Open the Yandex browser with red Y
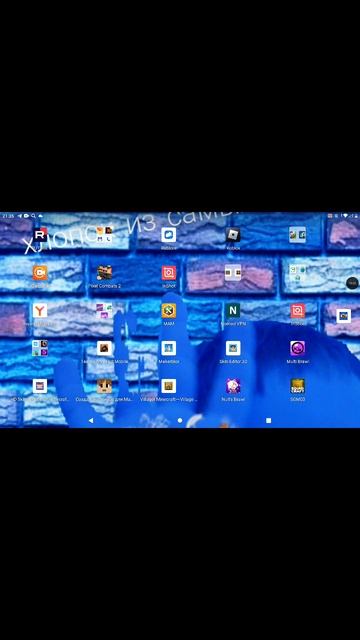The image size is (360, 640). point(40,311)
